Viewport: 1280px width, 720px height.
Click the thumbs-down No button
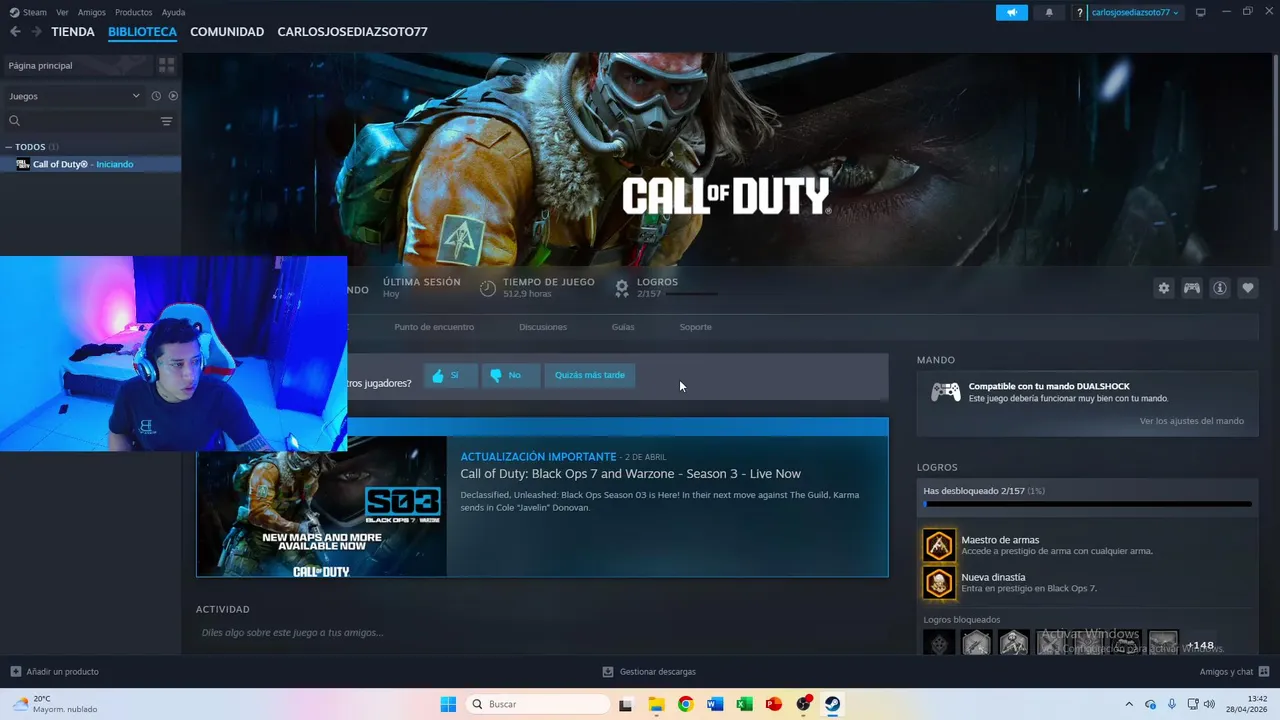(510, 375)
